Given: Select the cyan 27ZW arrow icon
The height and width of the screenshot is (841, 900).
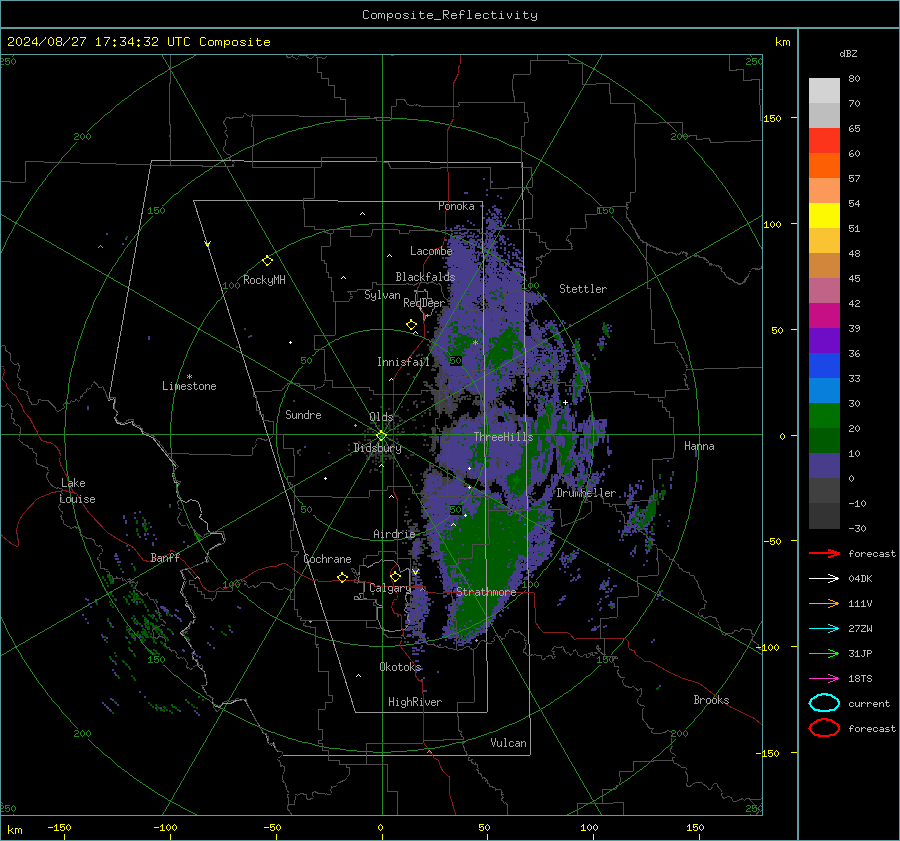Looking at the screenshot, I should [824, 629].
